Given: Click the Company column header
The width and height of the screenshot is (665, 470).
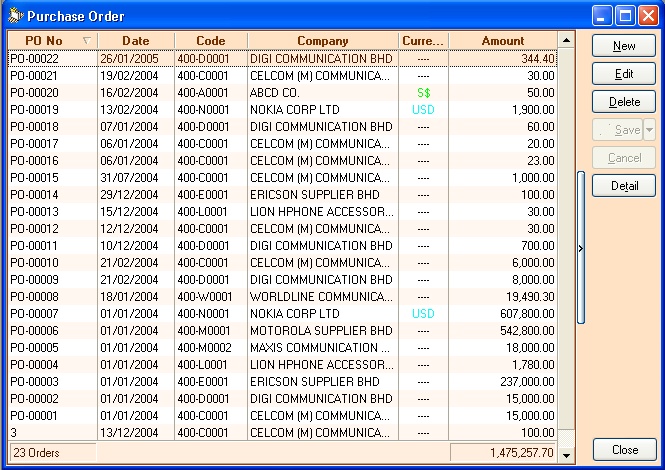Looking at the screenshot, I should click(x=323, y=41).
